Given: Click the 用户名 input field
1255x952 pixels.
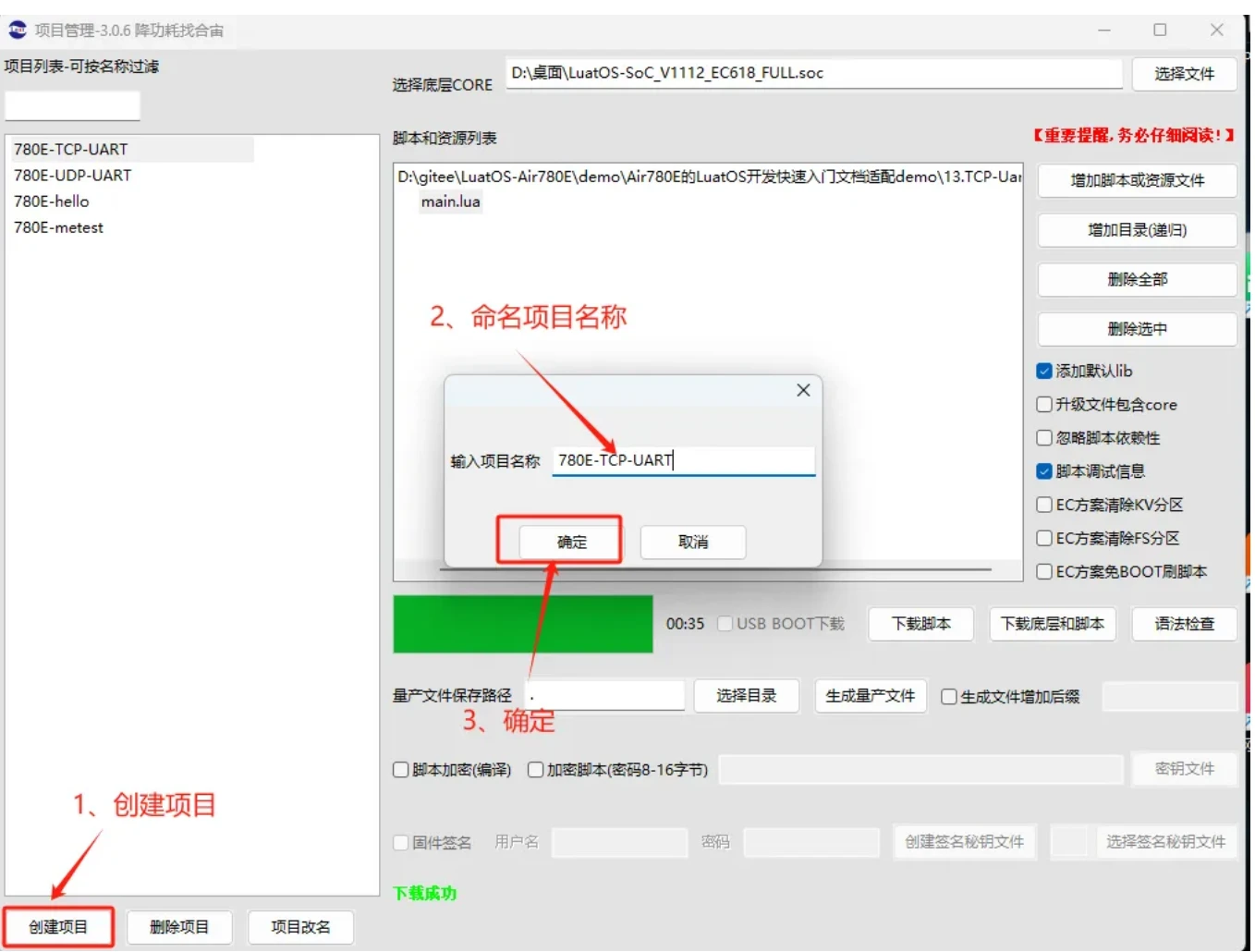Looking at the screenshot, I should click(x=620, y=842).
